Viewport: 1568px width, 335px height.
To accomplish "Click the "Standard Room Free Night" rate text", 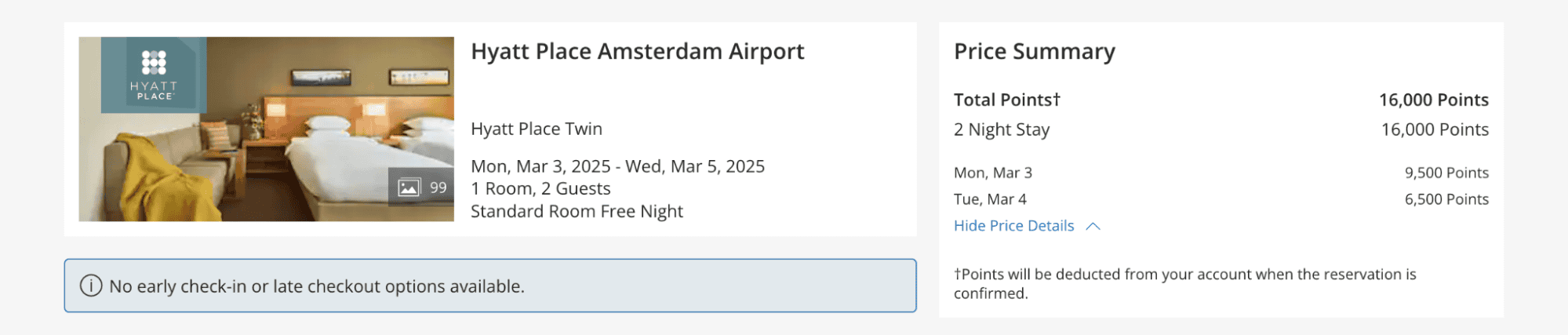I will coord(577,211).
